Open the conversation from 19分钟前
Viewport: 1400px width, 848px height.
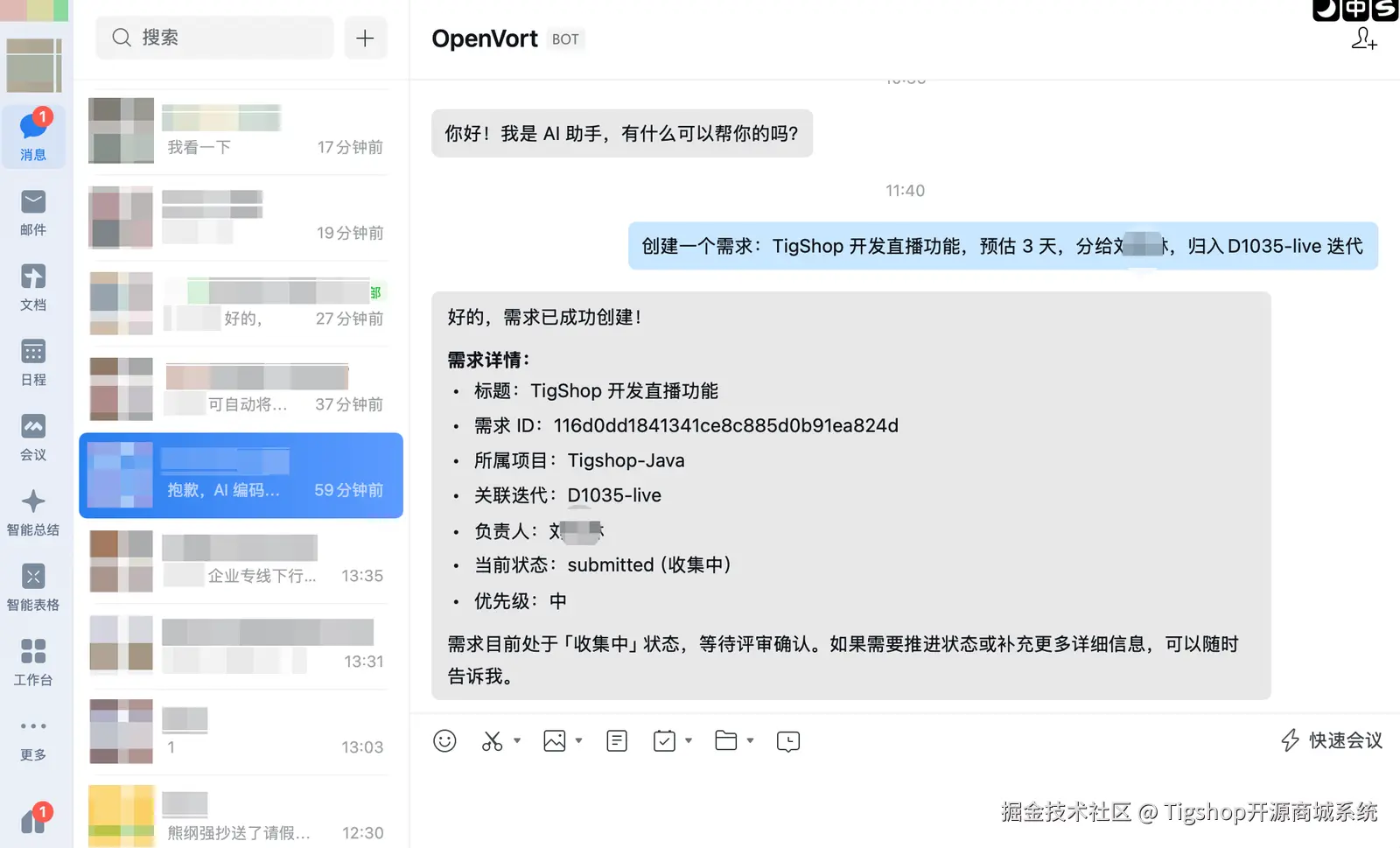click(241, 217)
